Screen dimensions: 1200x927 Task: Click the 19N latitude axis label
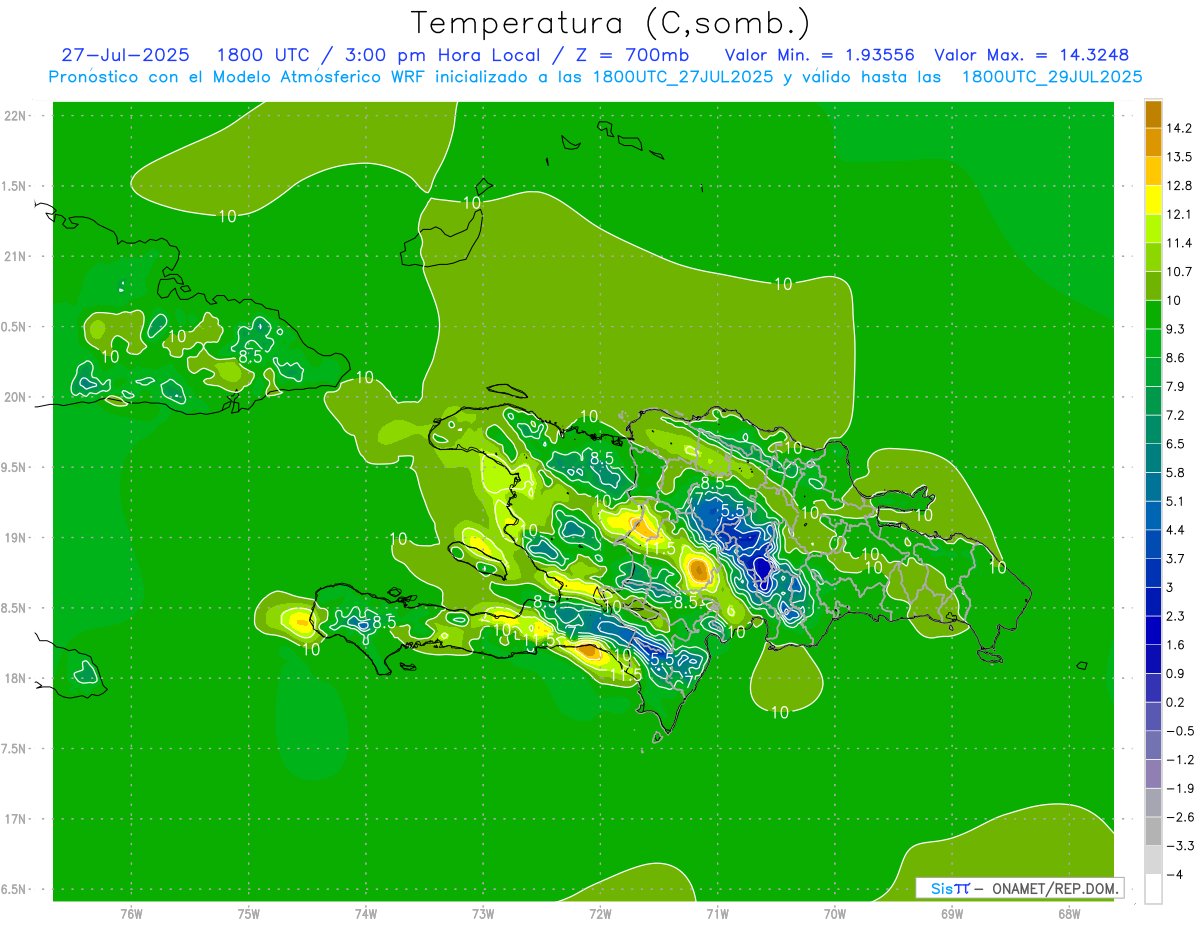tap(17, 538)
